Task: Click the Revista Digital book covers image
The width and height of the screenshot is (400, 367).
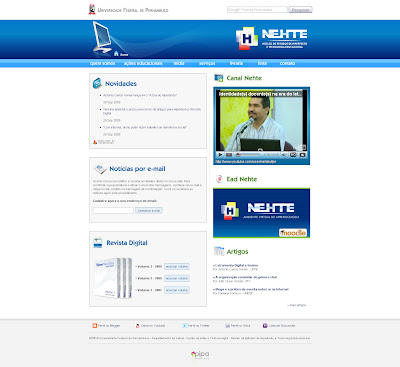Action: pos(113,278)
